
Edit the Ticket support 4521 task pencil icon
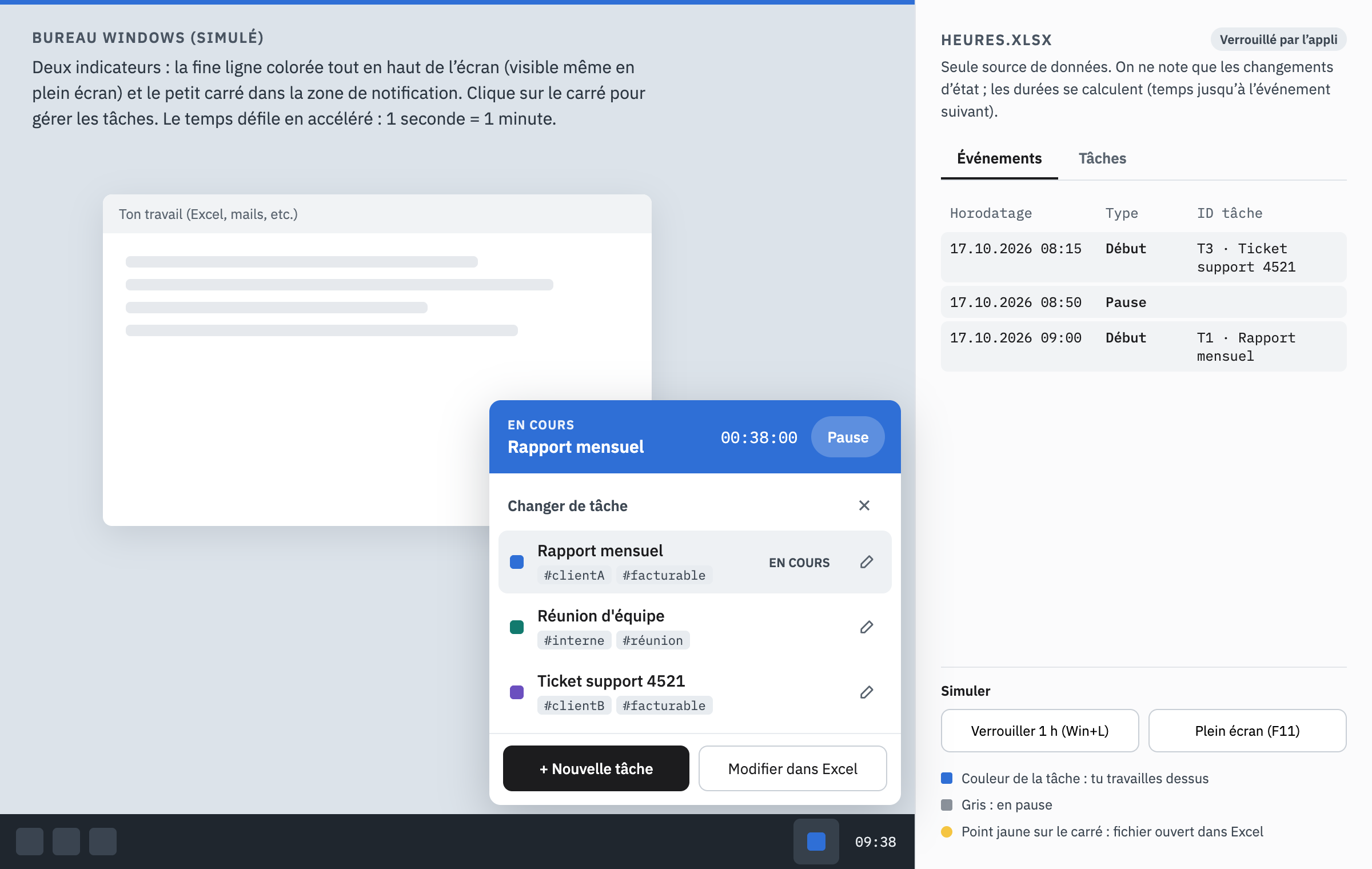[x=867, y=692]
